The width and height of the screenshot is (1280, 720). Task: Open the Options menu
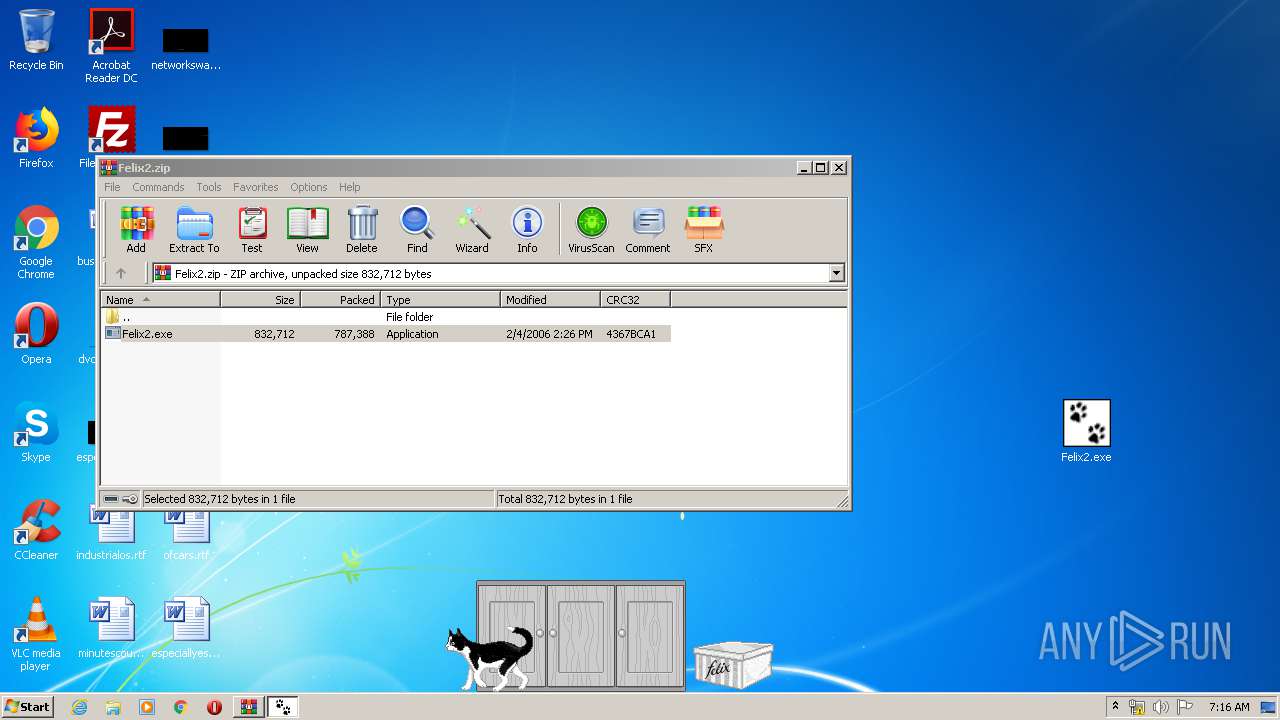coord(309,187)
